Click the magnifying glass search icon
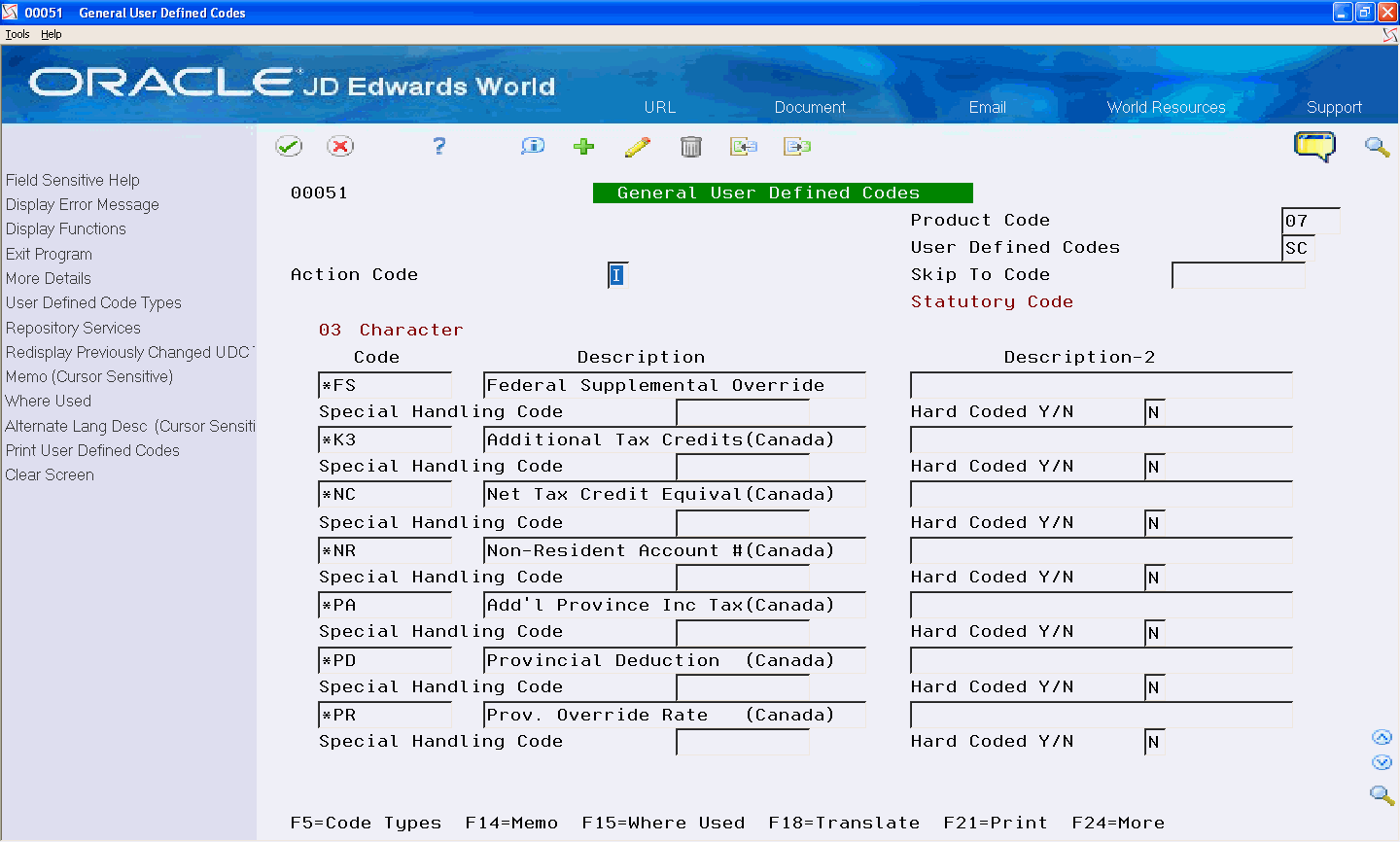Image resolution: width=1400 pixels, height=842 pixels. 1377,146
